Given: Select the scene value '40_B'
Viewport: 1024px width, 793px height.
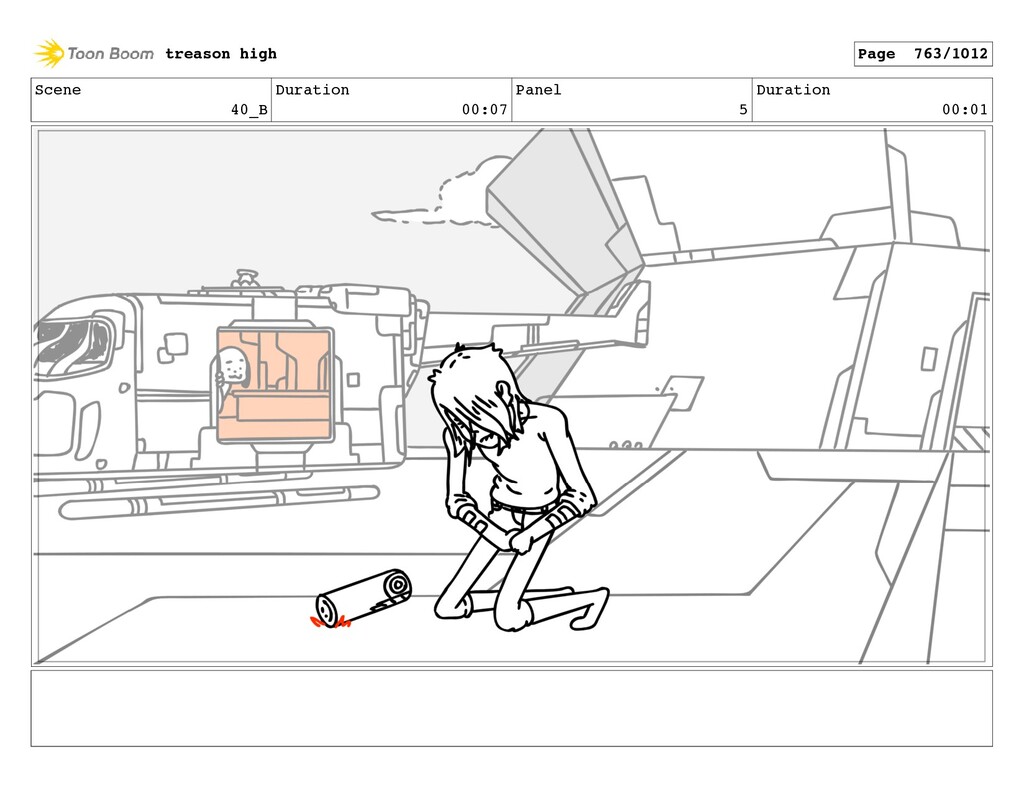Looking at the screenshot, I should tap(249, 110).
